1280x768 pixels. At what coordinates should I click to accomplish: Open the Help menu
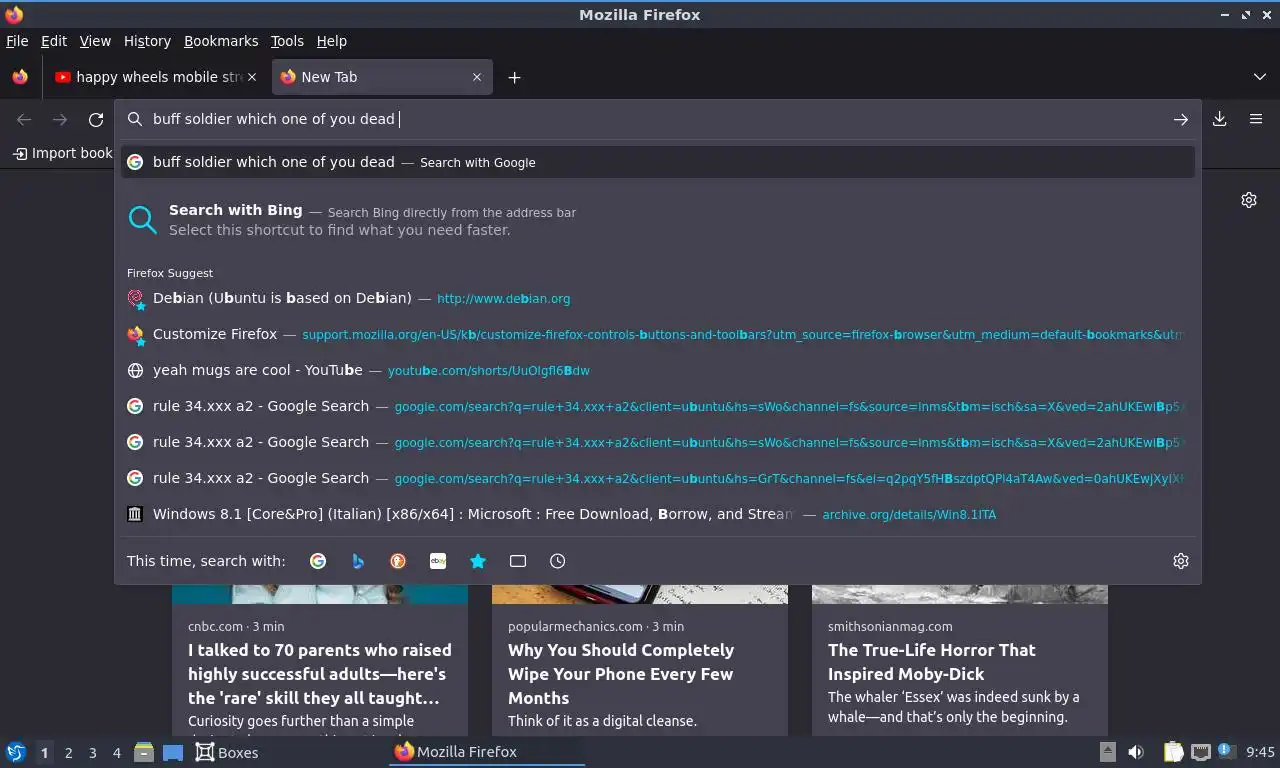pos(331,41)
